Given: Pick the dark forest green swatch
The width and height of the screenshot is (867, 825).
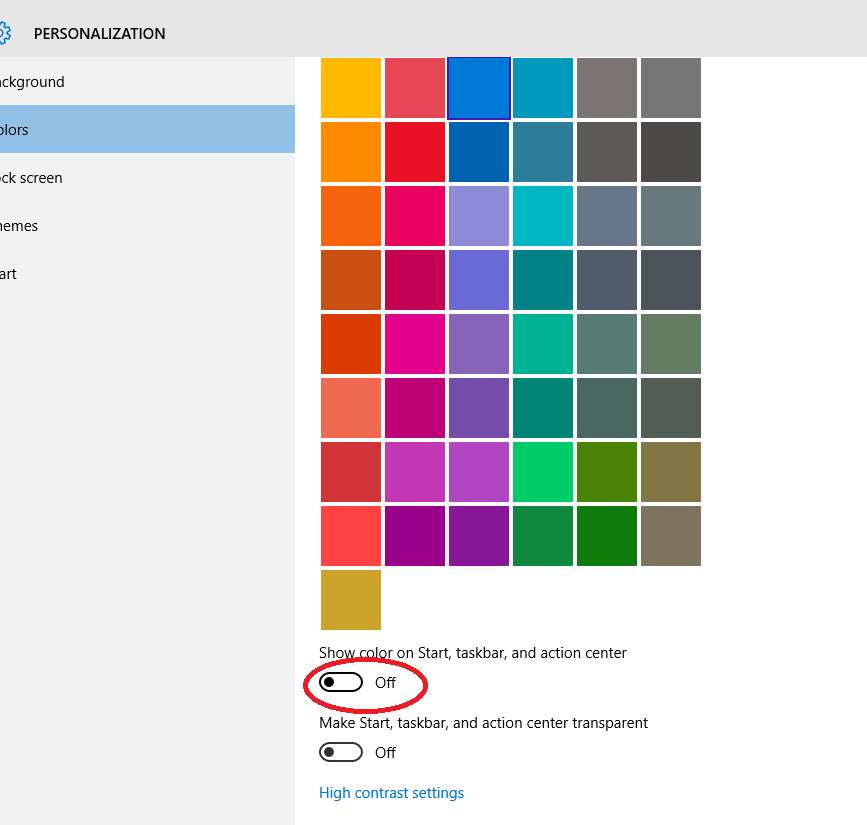Looking at the screenshot, I should click(x=607, y=536).
